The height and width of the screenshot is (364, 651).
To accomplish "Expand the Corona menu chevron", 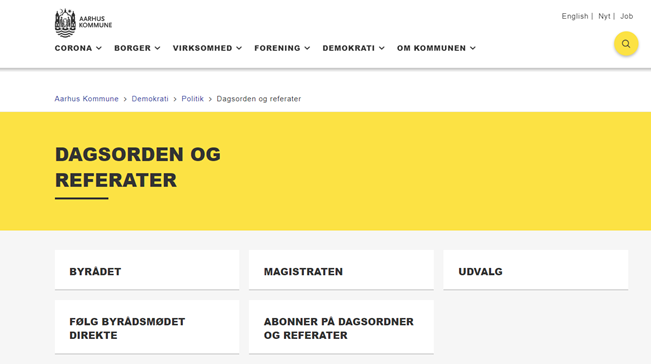I will coord(99,48).
